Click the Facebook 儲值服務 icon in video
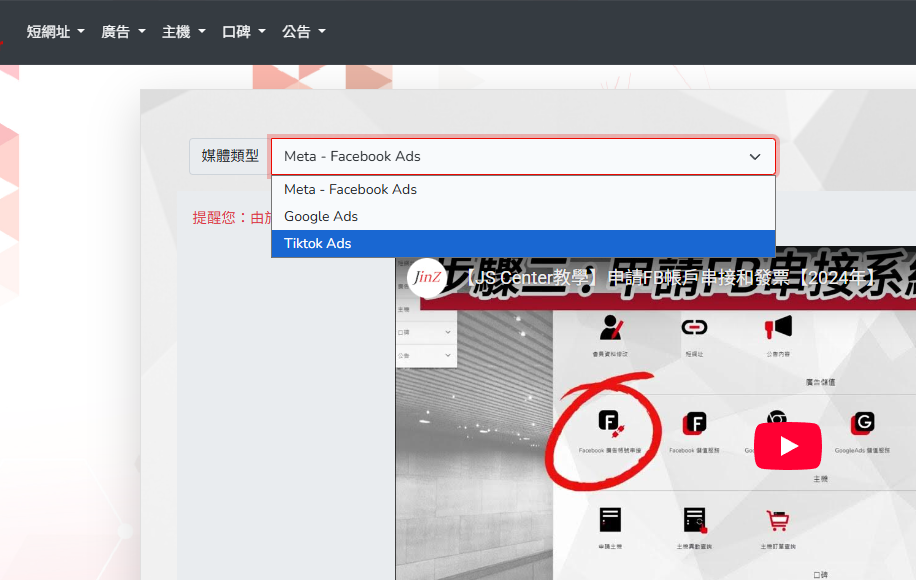Image resolution: width=916 pixels, height=580 pixels. point(695,424)
